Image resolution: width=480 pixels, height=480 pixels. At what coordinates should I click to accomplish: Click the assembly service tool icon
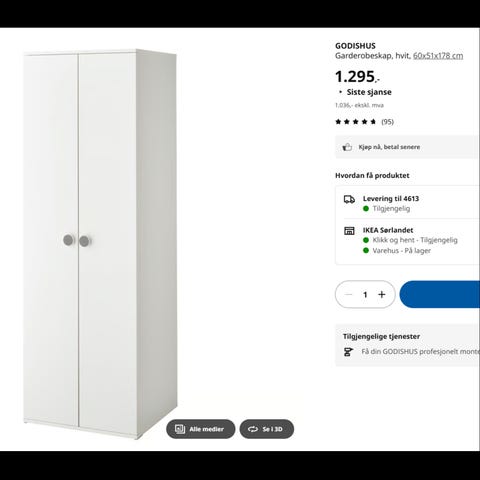pos(348,352)
